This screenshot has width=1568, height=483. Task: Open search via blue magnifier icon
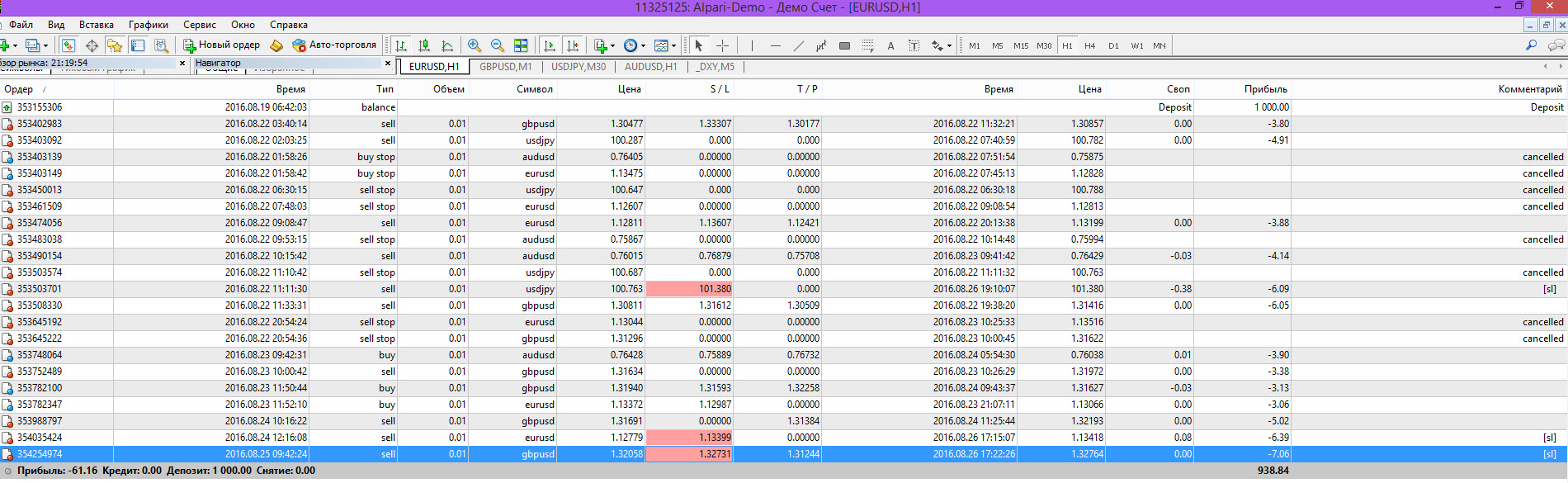1531,45
